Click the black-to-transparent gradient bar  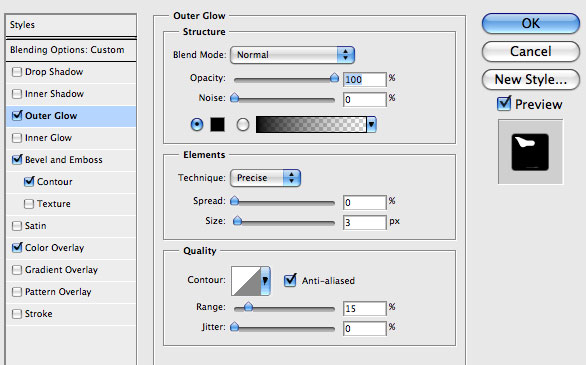pos(311,124)
